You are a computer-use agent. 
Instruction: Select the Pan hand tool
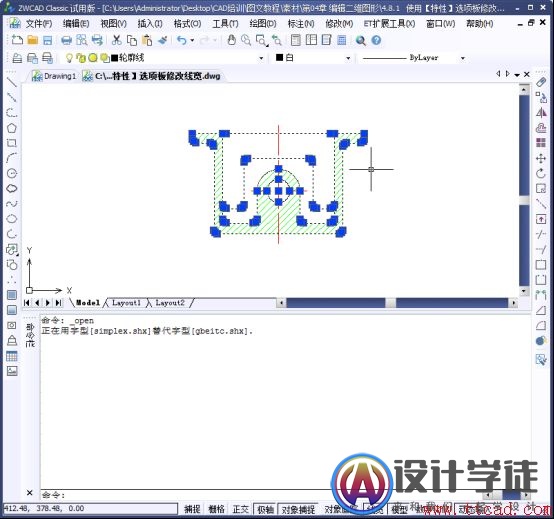(x=231, y=40)
